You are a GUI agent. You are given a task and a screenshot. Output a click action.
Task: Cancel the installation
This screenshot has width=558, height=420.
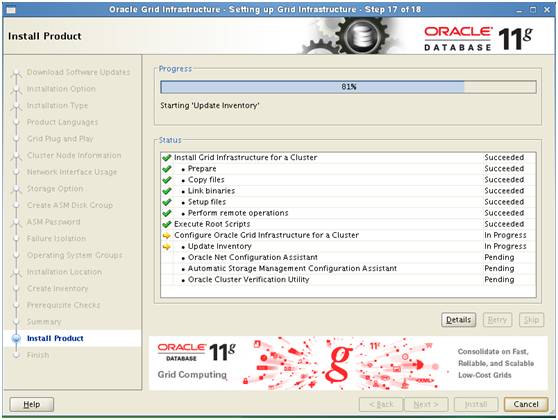click(x=526, y=404)
